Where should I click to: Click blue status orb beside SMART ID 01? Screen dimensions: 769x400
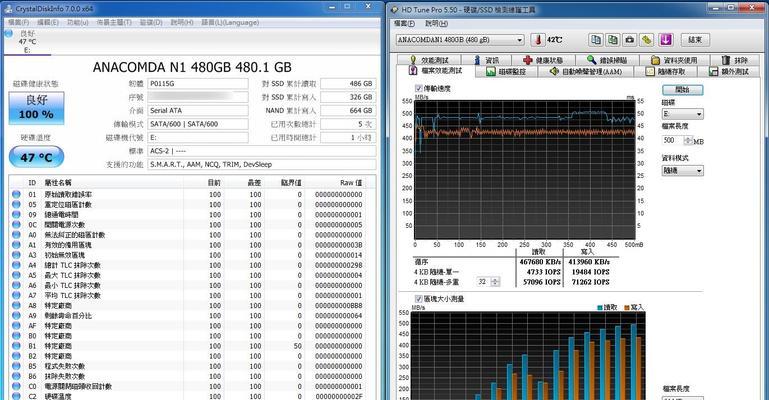coord(16,195)
